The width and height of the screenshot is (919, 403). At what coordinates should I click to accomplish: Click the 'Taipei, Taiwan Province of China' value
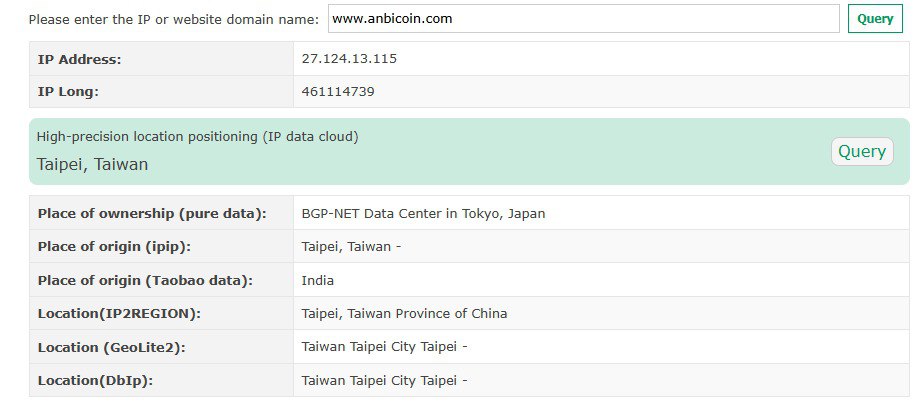404,314
